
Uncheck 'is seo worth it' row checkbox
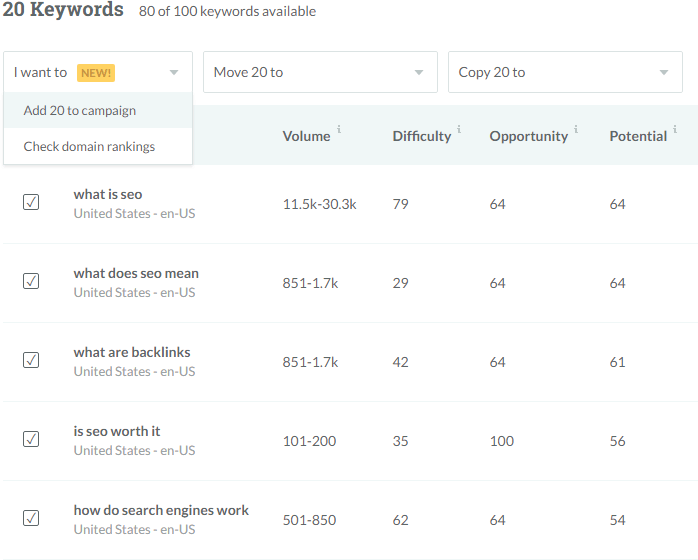31,440
